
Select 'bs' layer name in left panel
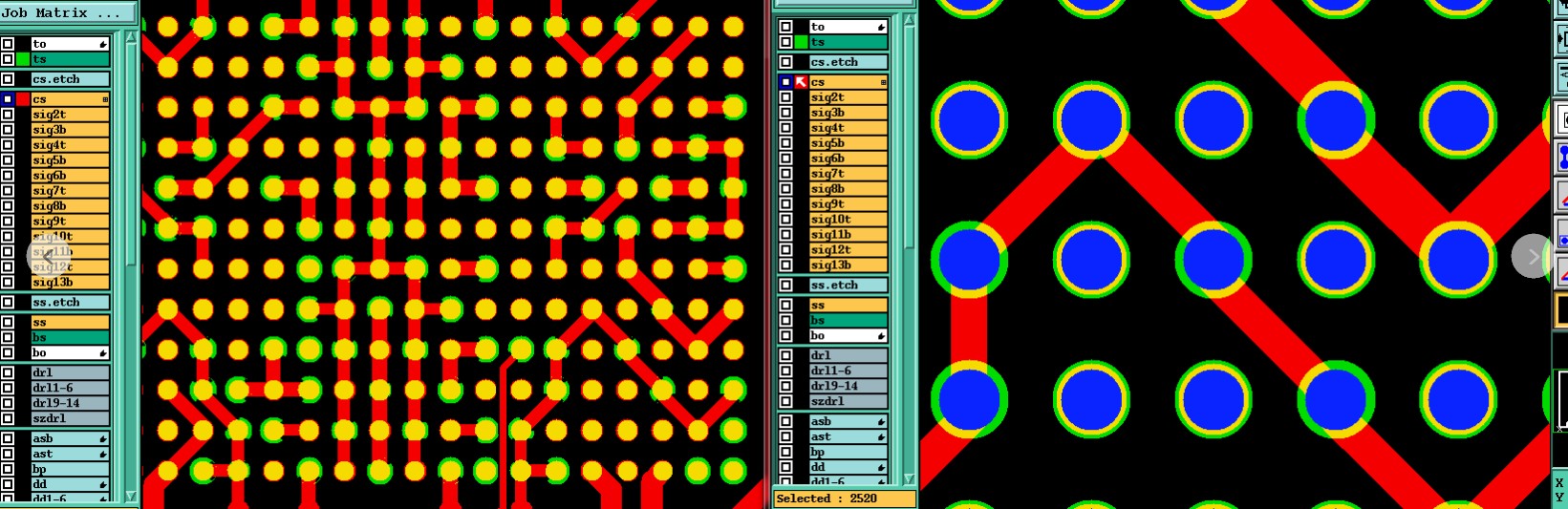click(70, 338)
